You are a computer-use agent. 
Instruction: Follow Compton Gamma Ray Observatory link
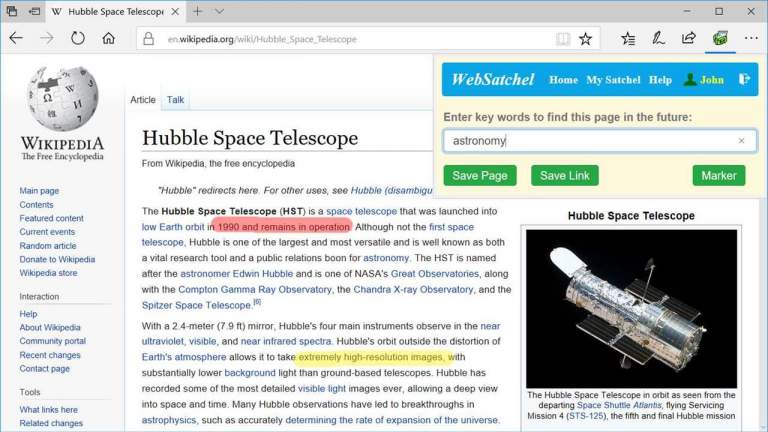255,289
